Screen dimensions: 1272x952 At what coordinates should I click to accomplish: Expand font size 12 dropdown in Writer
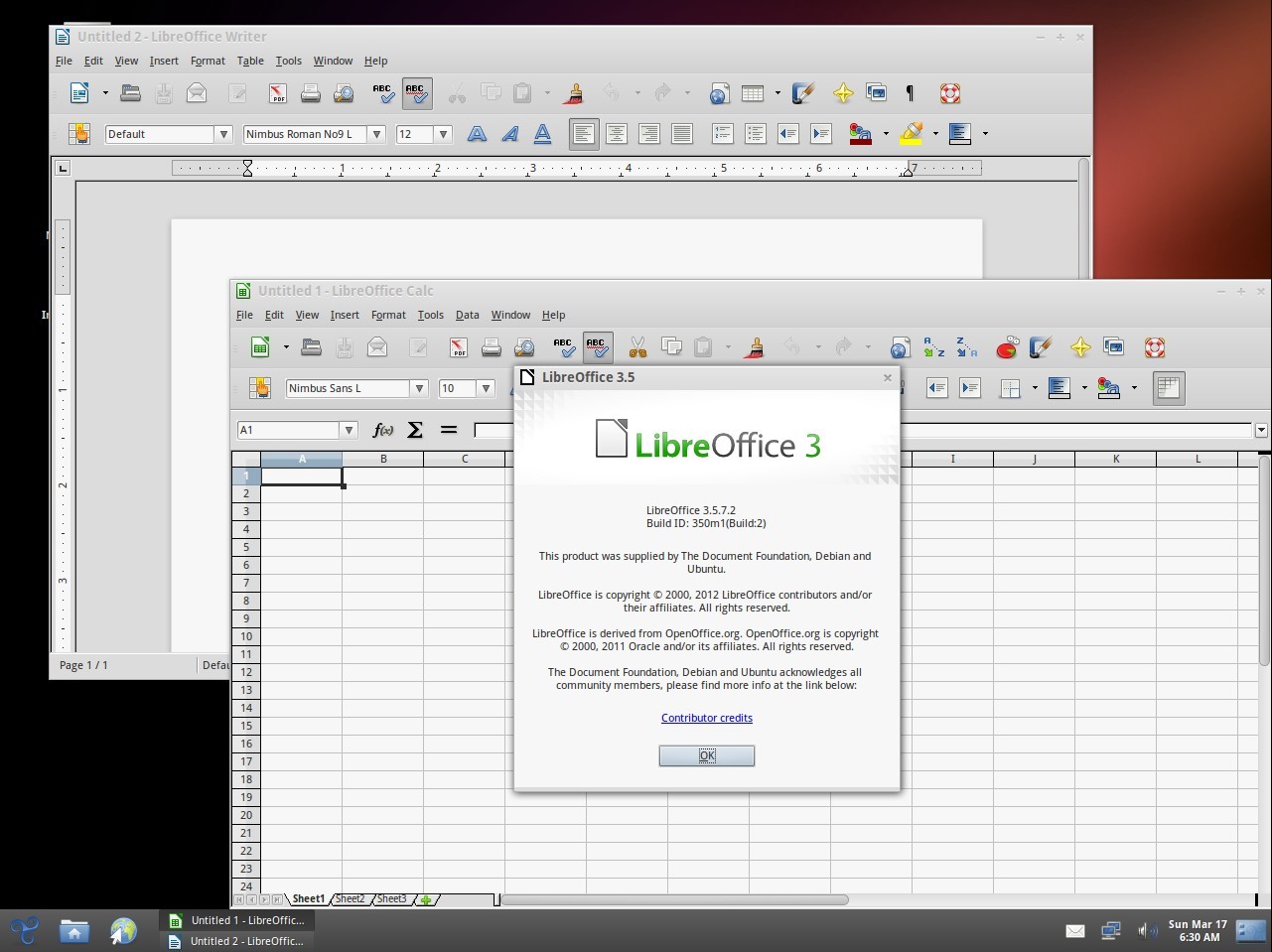click(443, 134)
